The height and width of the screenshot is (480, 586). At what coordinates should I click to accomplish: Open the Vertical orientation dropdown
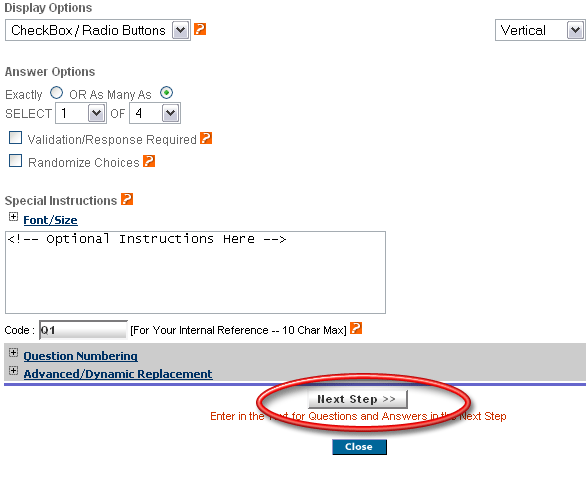pyautogui.click(x=540, y=30)
